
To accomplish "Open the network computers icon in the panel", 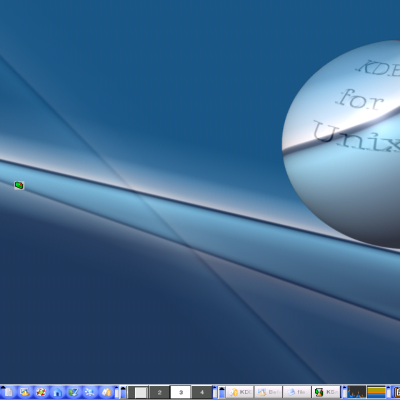I will coord(89,392).
